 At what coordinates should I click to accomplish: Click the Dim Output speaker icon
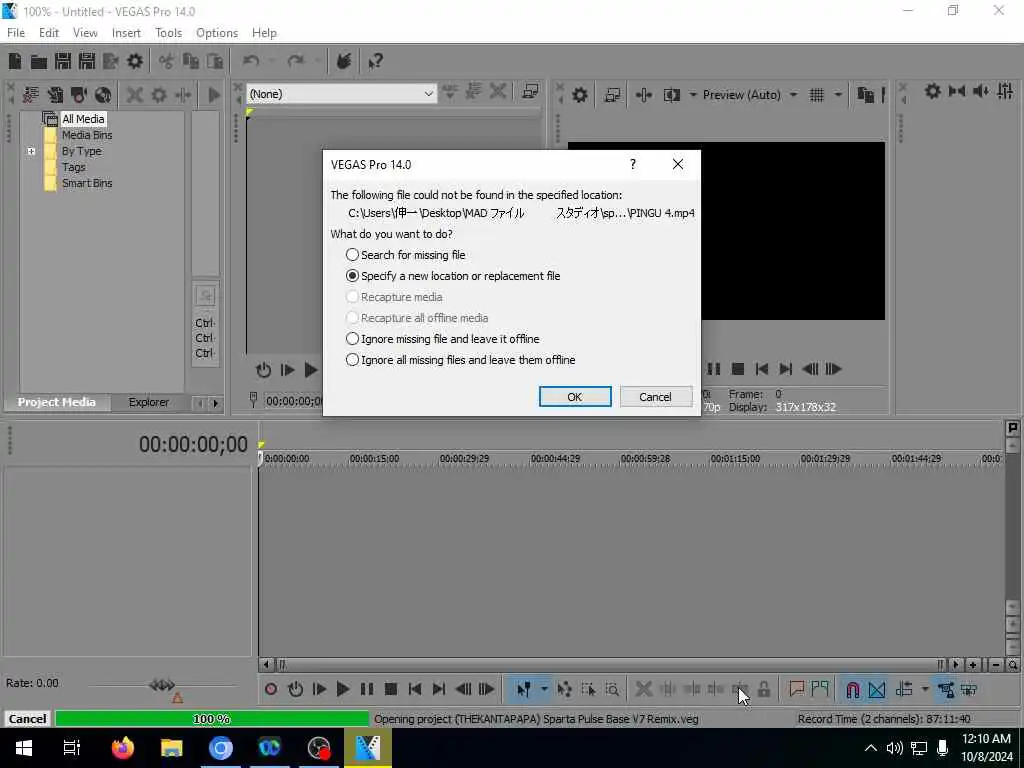click(981, 91)
